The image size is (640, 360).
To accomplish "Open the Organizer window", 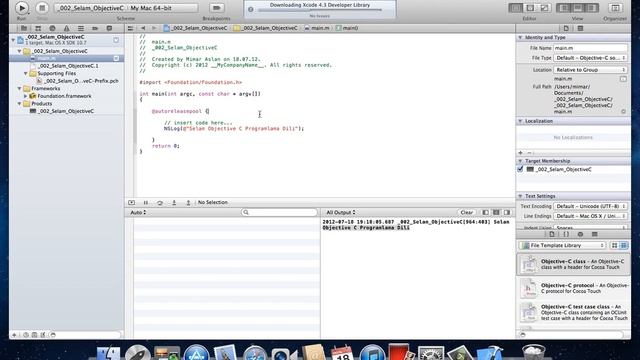I will (x=615, y=8).
